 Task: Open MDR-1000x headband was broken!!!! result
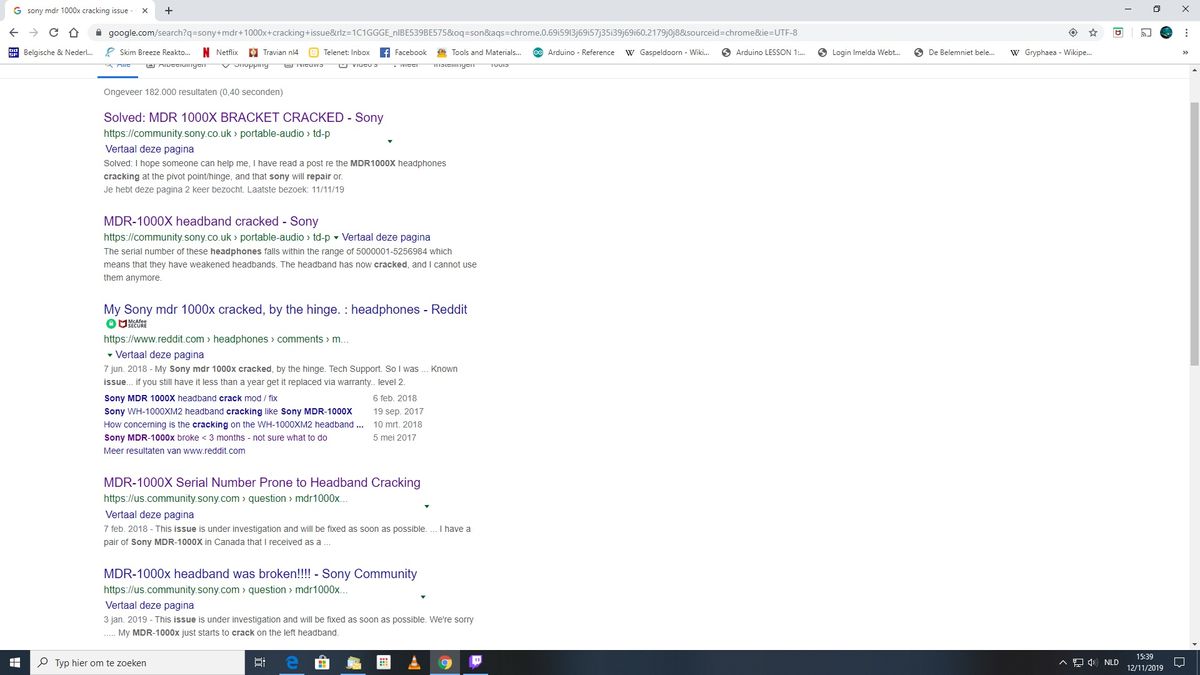pos(260,573)
